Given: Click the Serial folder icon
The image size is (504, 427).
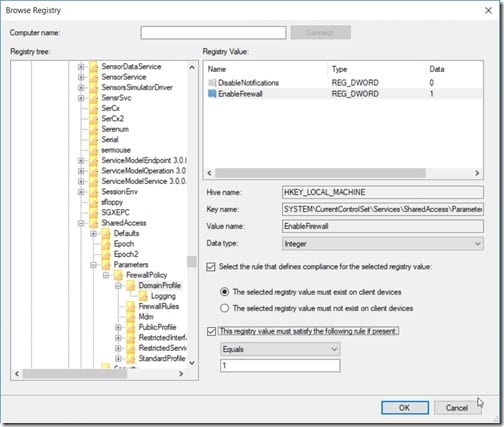Looking at the screenshot, I should 94,140.
